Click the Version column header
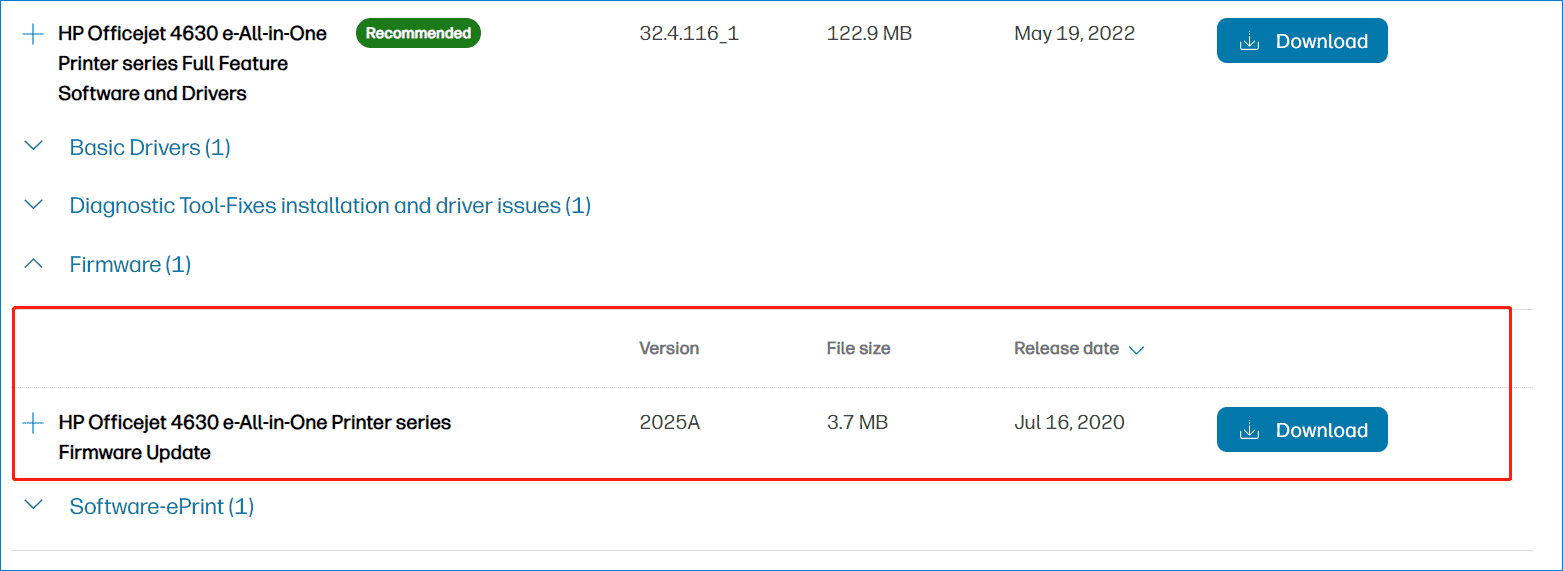 [x=669, y=349]
